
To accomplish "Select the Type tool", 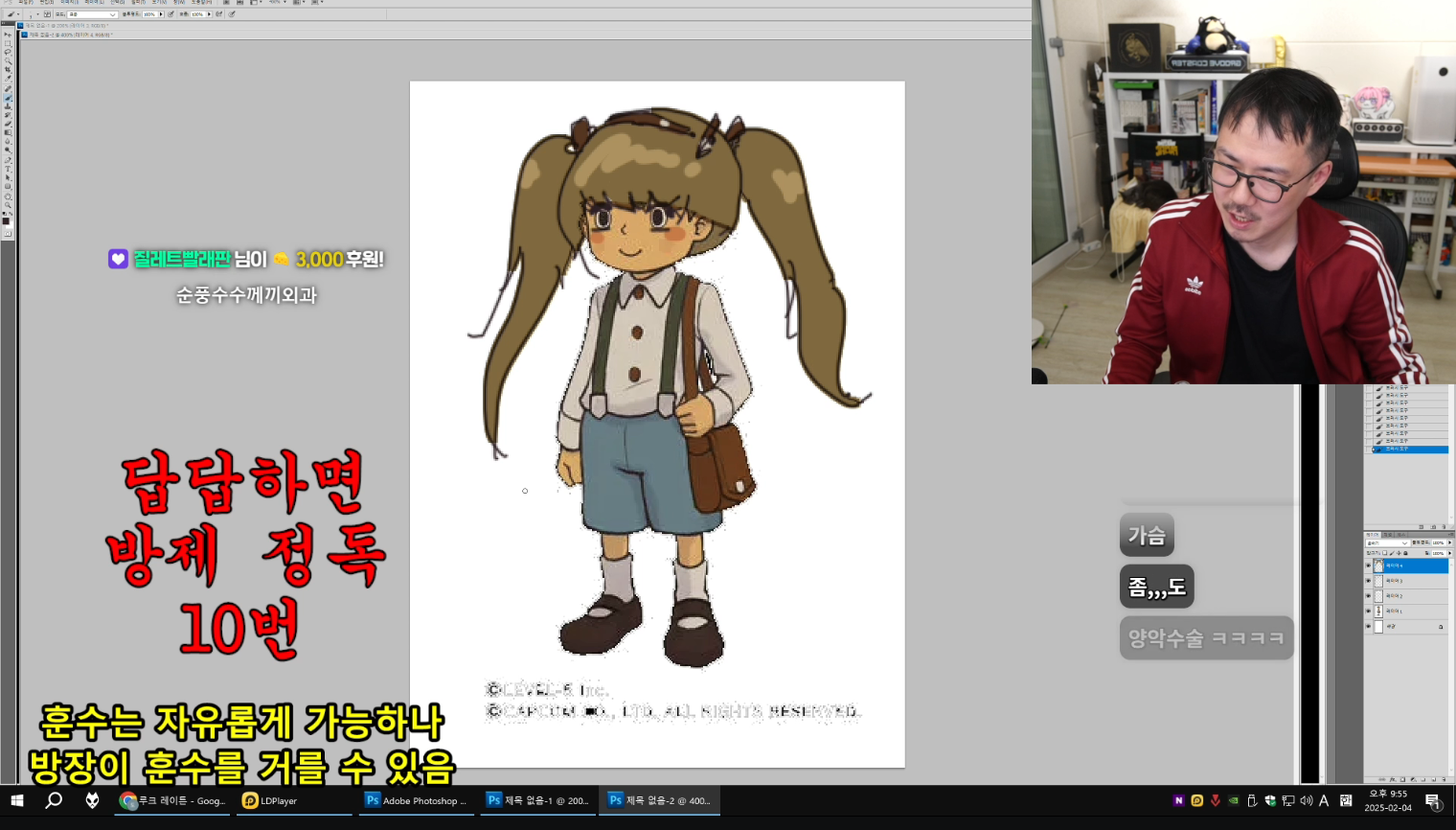I will (x=8, y=169).
